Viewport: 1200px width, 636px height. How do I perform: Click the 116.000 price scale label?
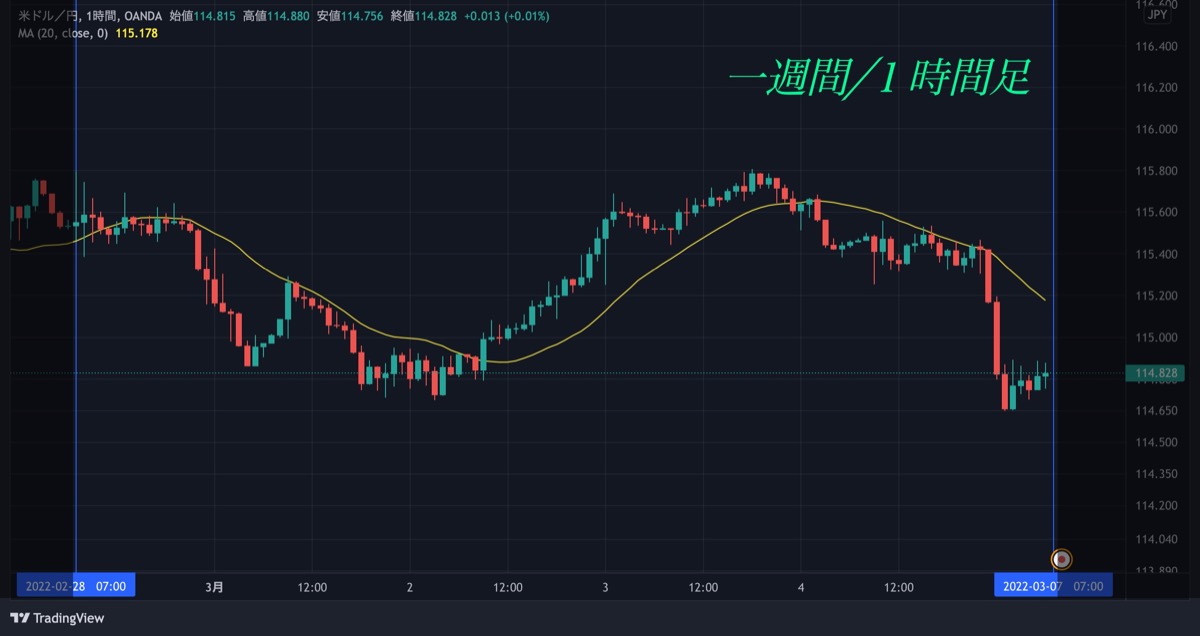[x=1156, y=129]
